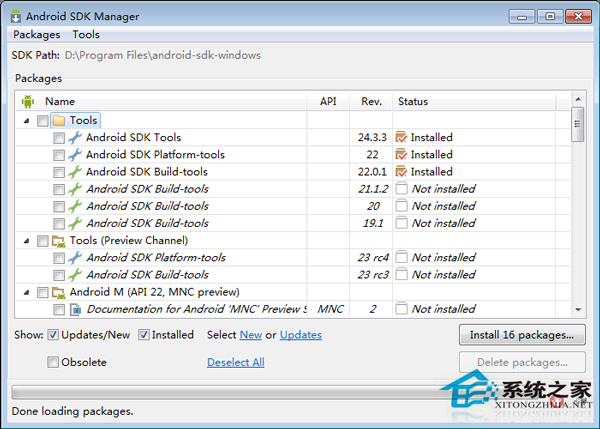Click the API column header
600x429 pixels.
328,101
